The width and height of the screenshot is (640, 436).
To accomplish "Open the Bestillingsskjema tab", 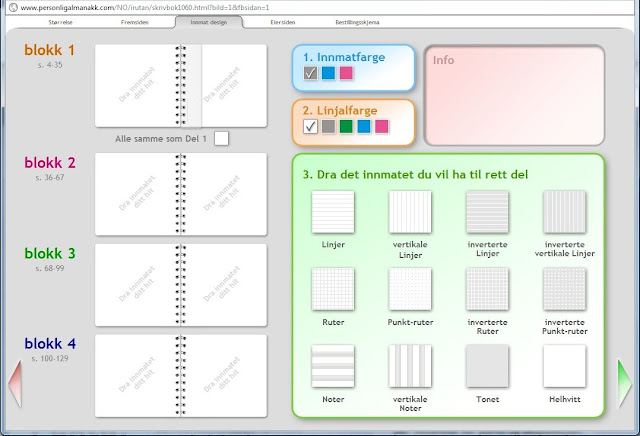I will click(x=357, y=22).
